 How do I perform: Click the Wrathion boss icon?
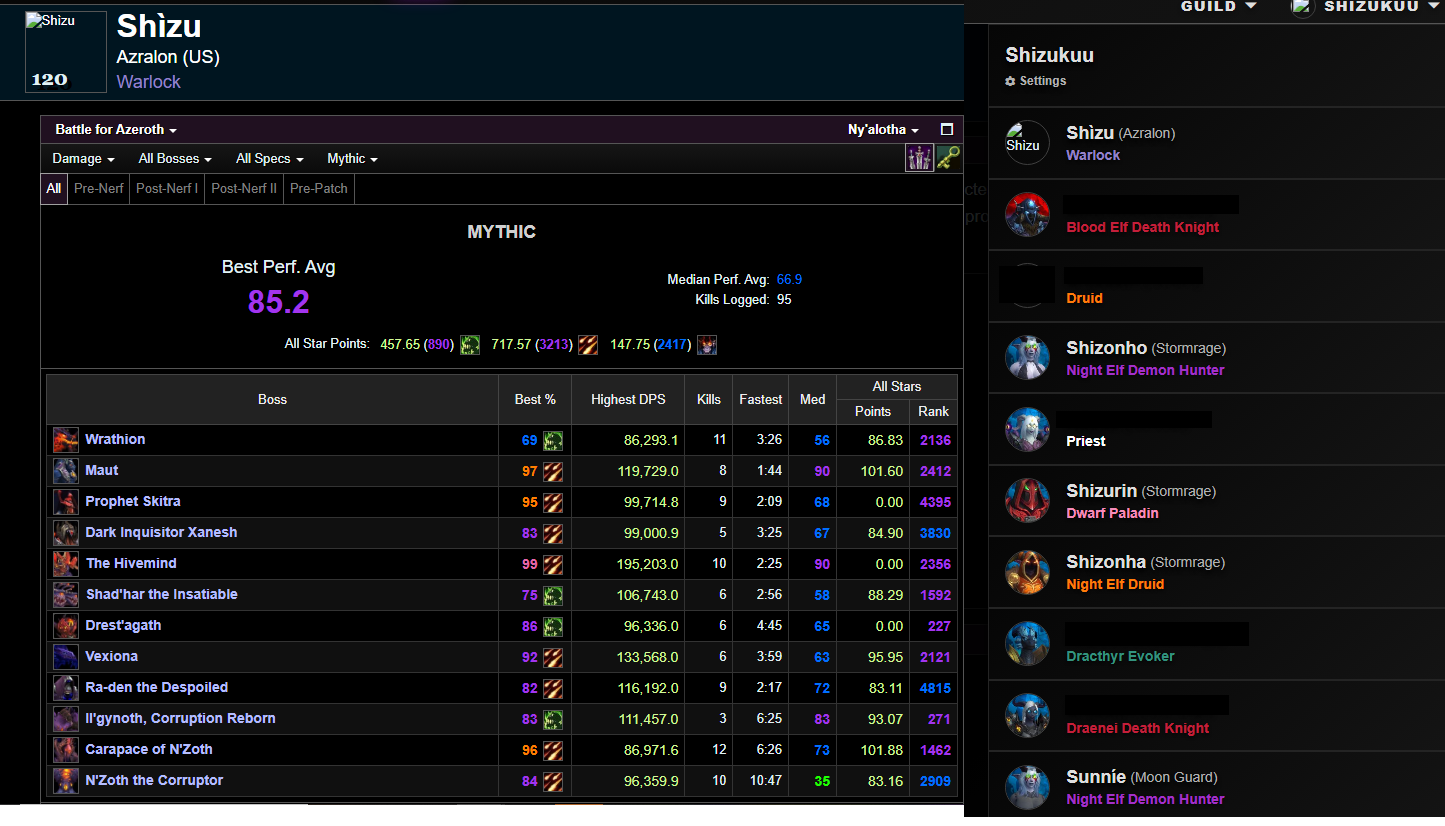tap(66, 440)
